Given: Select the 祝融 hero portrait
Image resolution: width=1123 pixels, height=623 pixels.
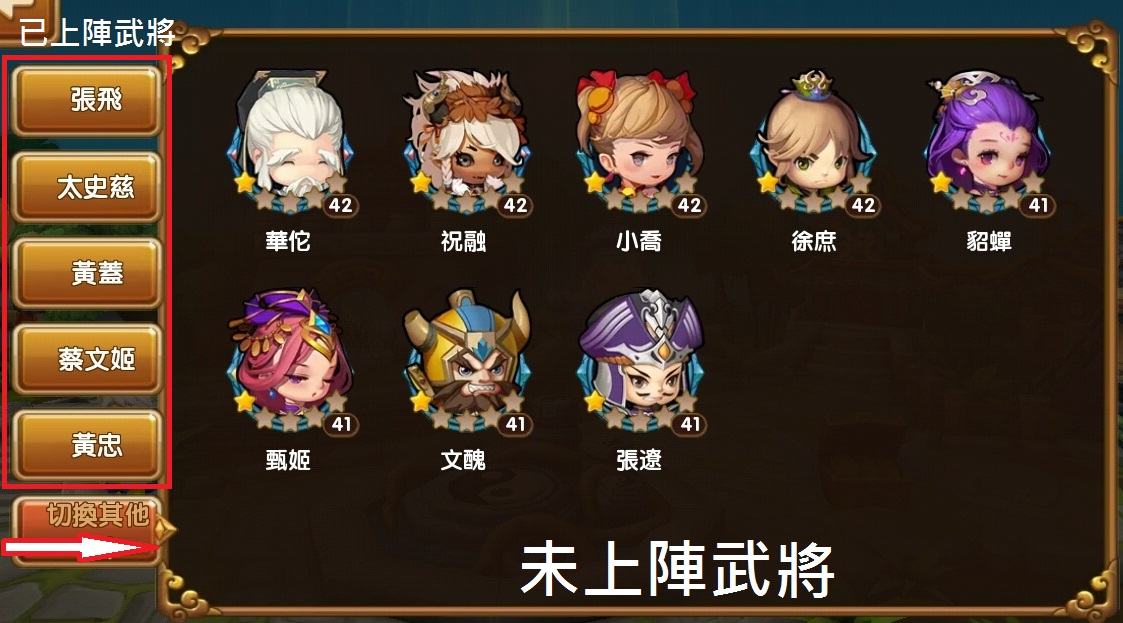Looking at the screenshot, I should (466, 142).
